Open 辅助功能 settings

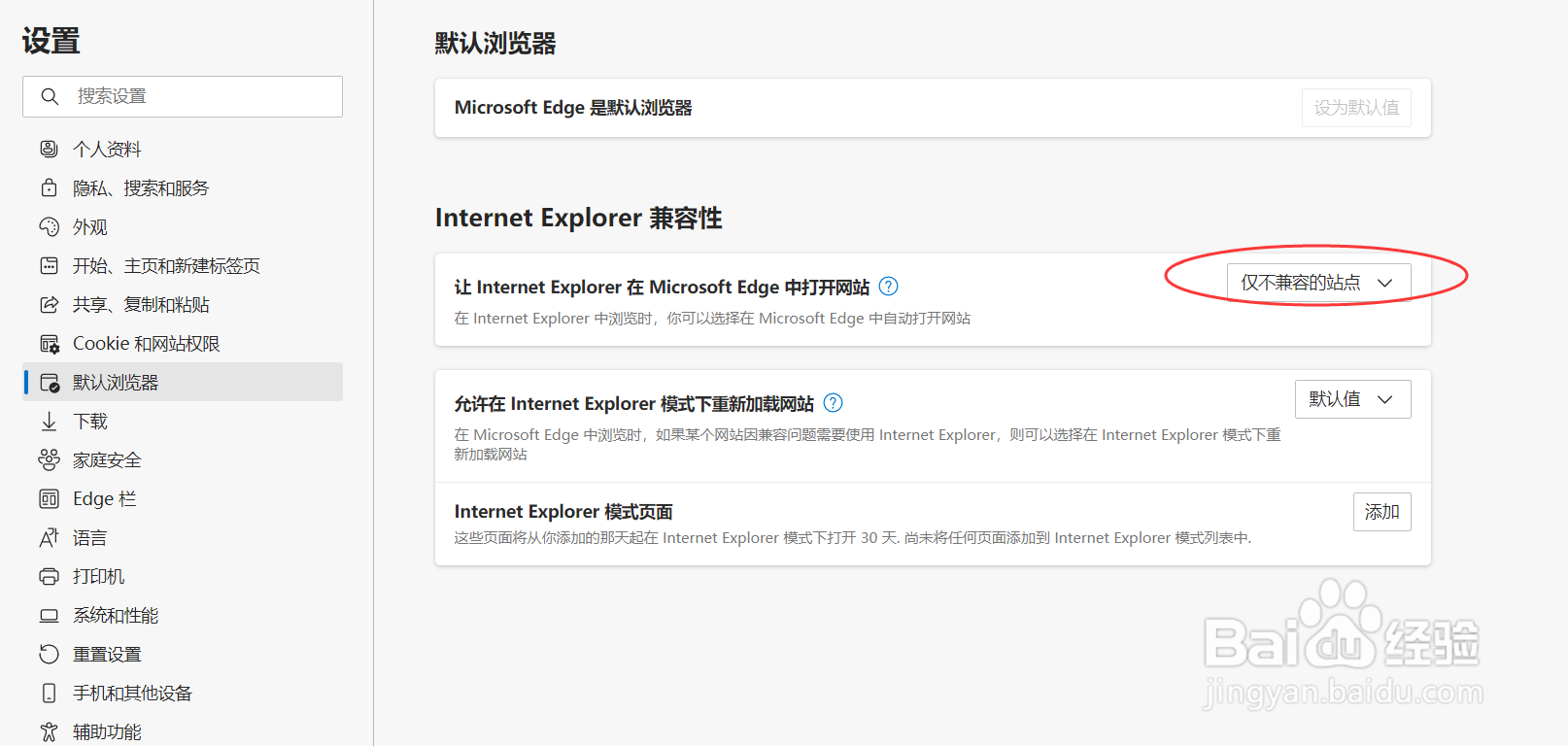tap(183, 730)
